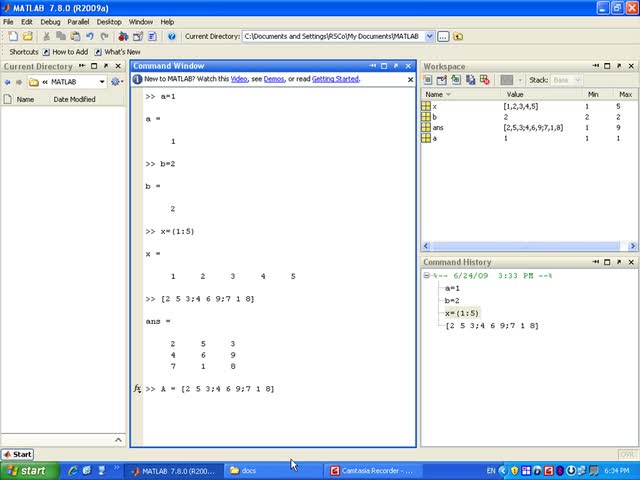Open the Video link in info bar

(x=239, y=79)
